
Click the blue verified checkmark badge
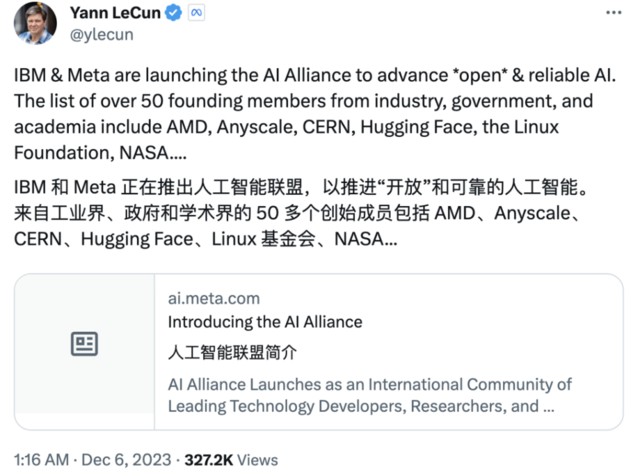[171, 13]
